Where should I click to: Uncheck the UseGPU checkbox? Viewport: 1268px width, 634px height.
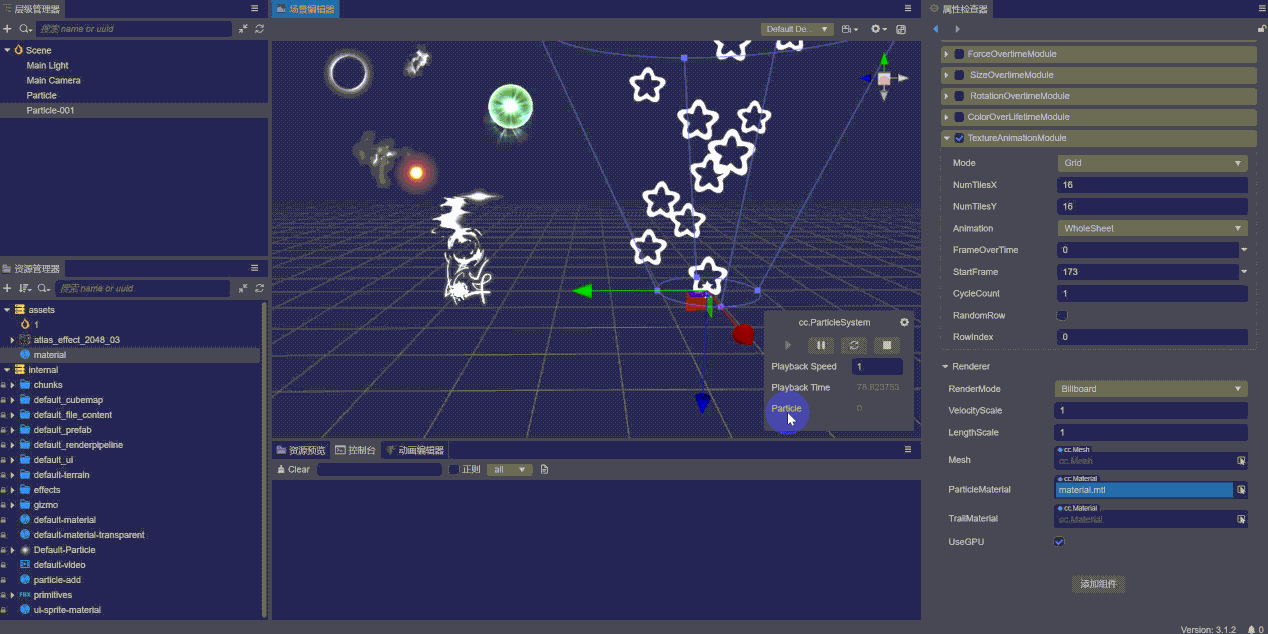click(1059, 542)
